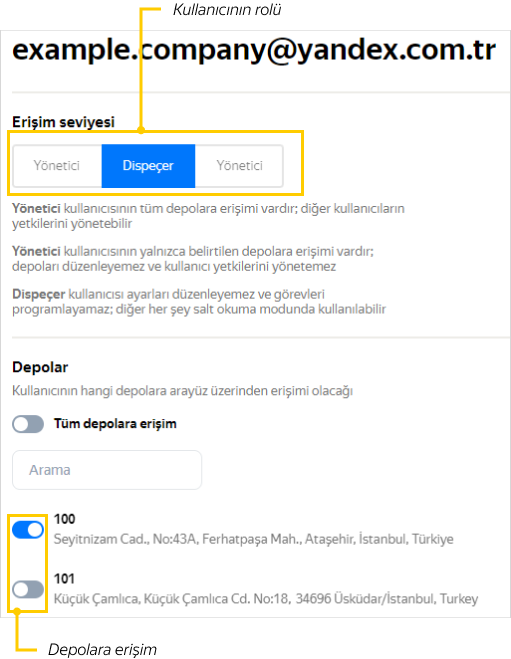This screenshot has width=511, height=659.
Task: Select the rightmost Yönetici access level
Action: 239,166
